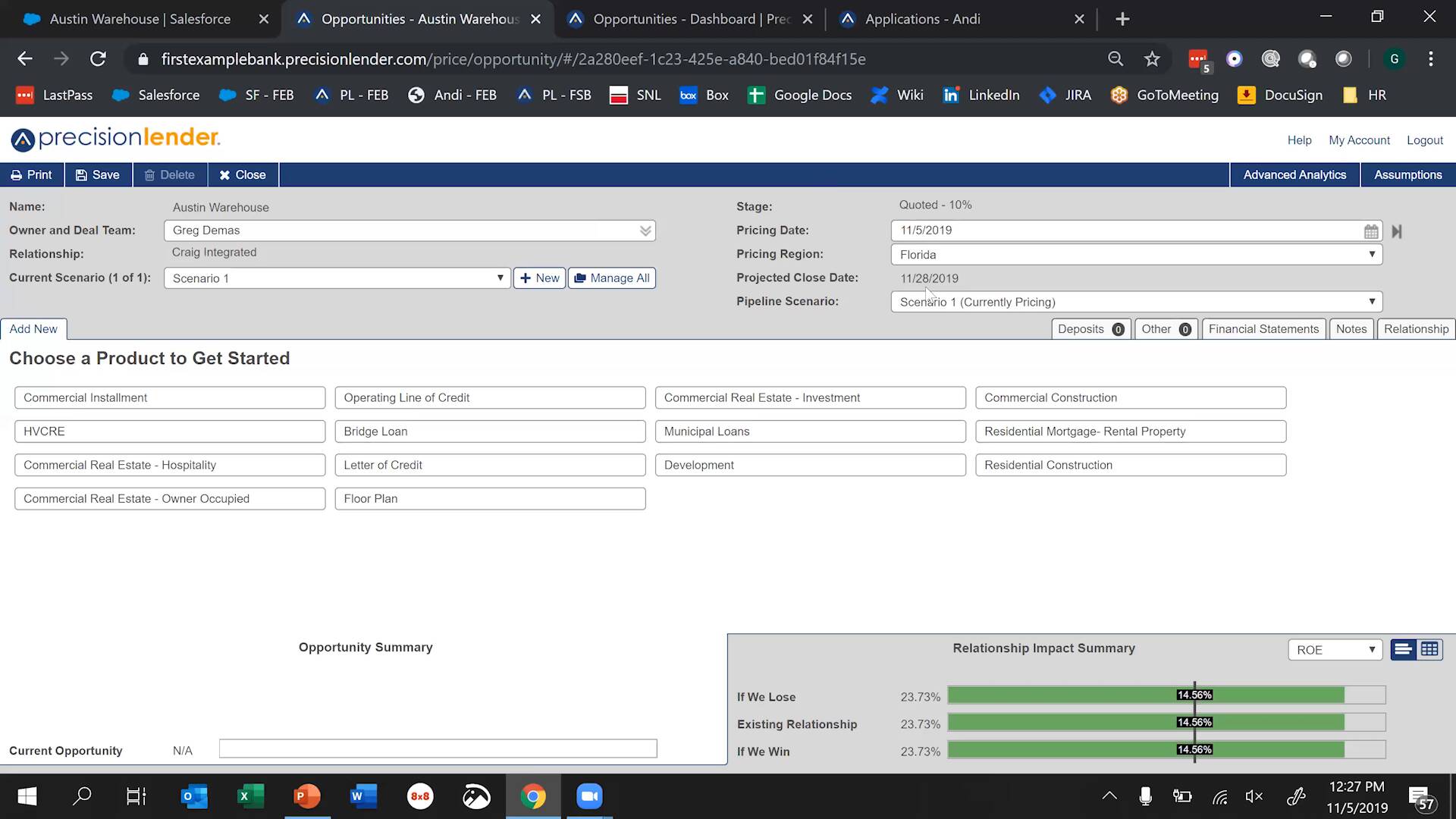Select list view for Relationship Impact Summary
Image resolution: width=1456 pixels, height=819 pixels.
[1403, 649]
